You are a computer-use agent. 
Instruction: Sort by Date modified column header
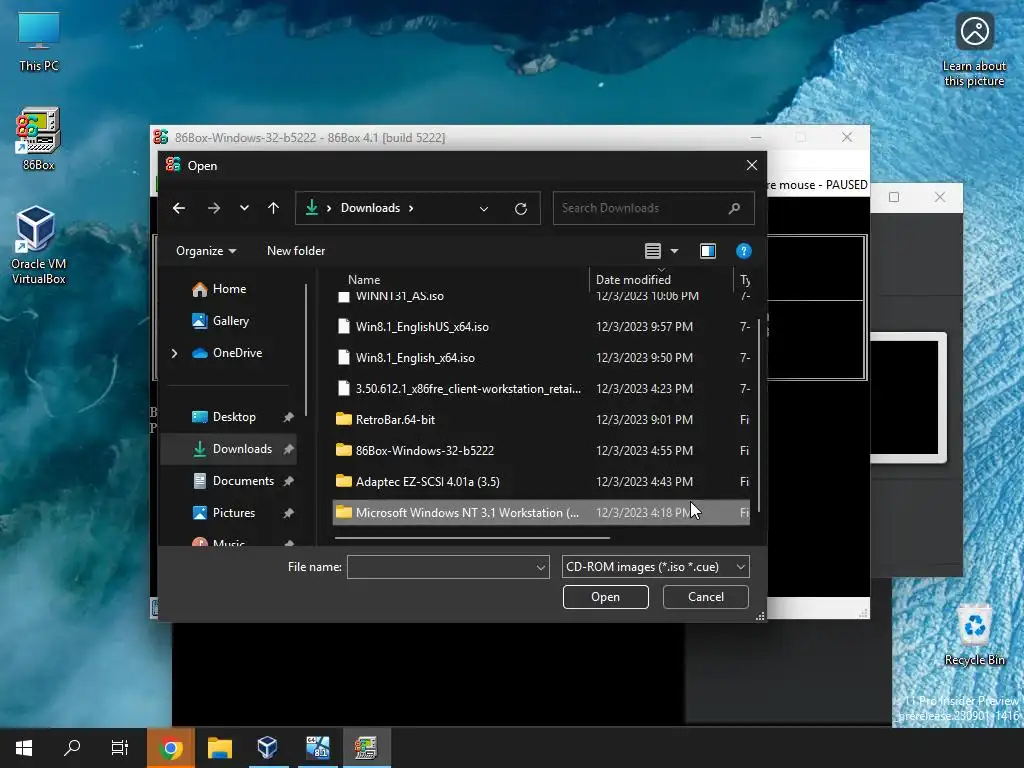633,280
